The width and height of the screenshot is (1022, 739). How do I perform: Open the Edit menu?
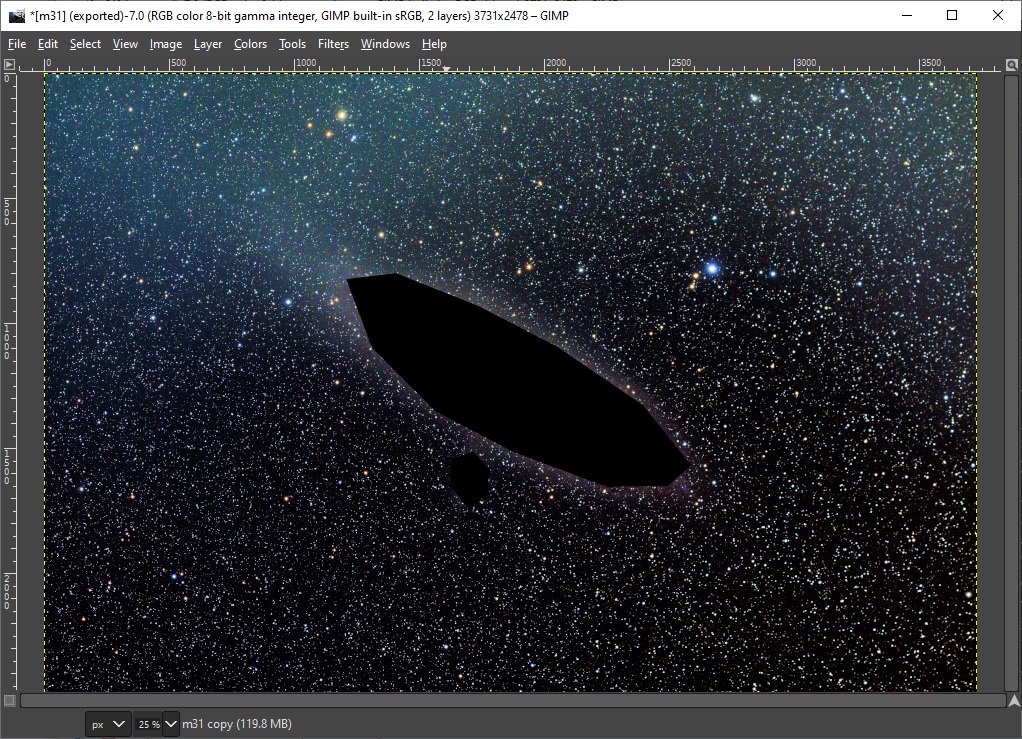coord(48,44)
